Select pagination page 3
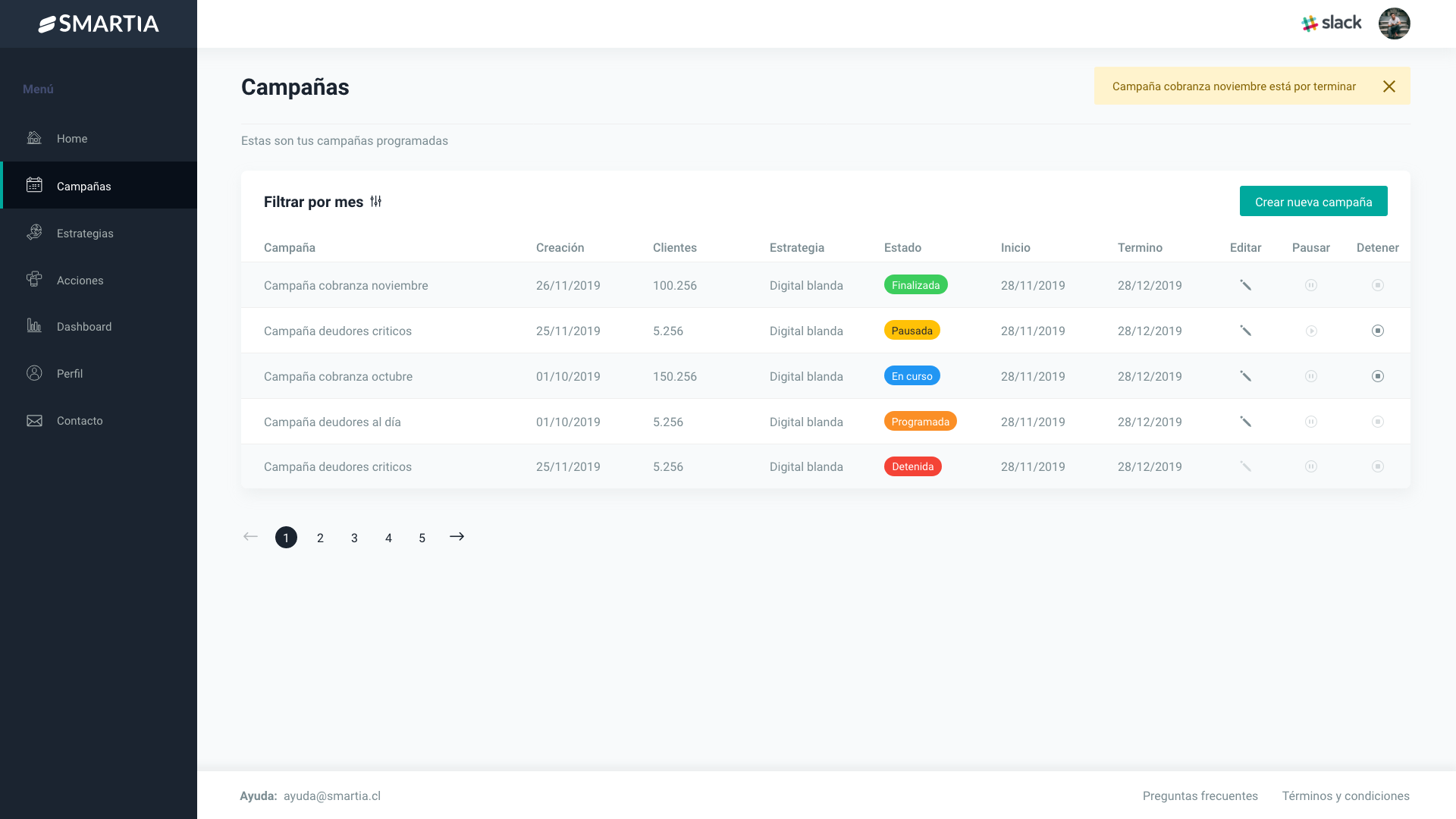This screenshot has width=1456, height=819. pos(354,537)
